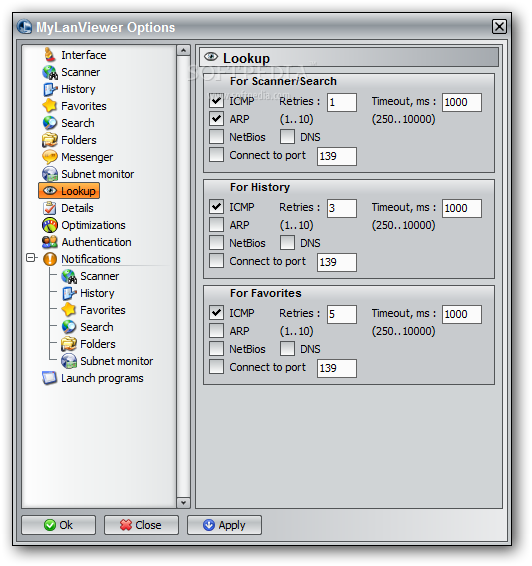Select the Scanner globe icon in top list

click(50, 72)
